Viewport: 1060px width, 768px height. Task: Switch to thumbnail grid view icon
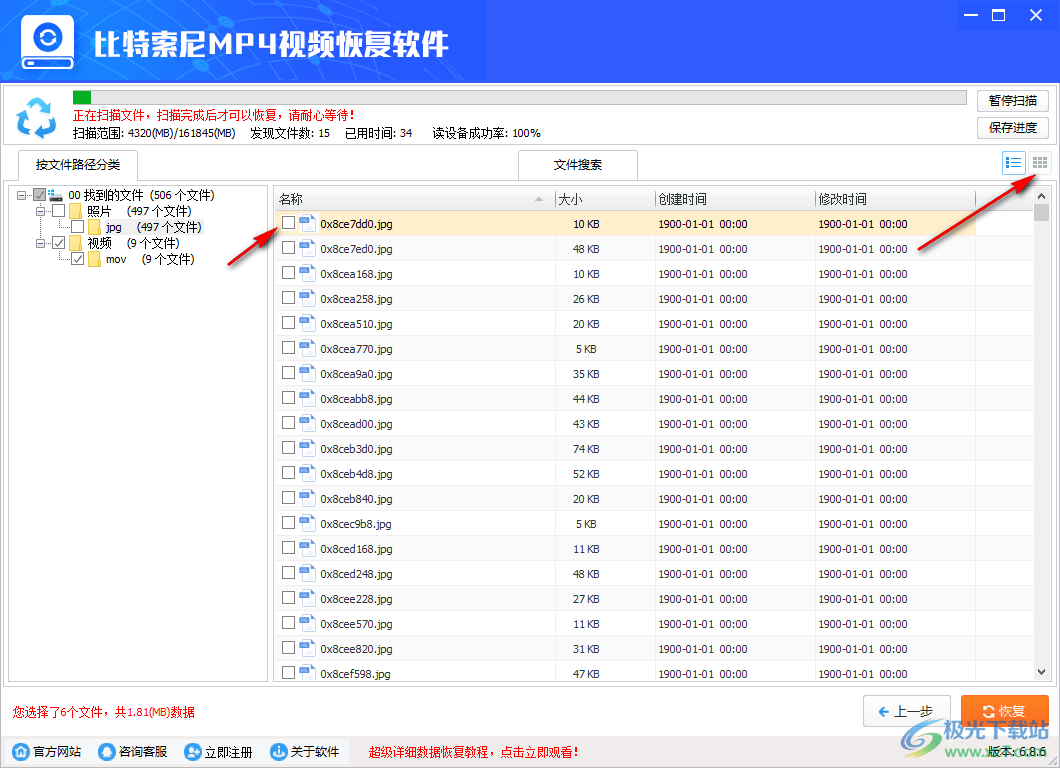click(x=1040, y=163)
